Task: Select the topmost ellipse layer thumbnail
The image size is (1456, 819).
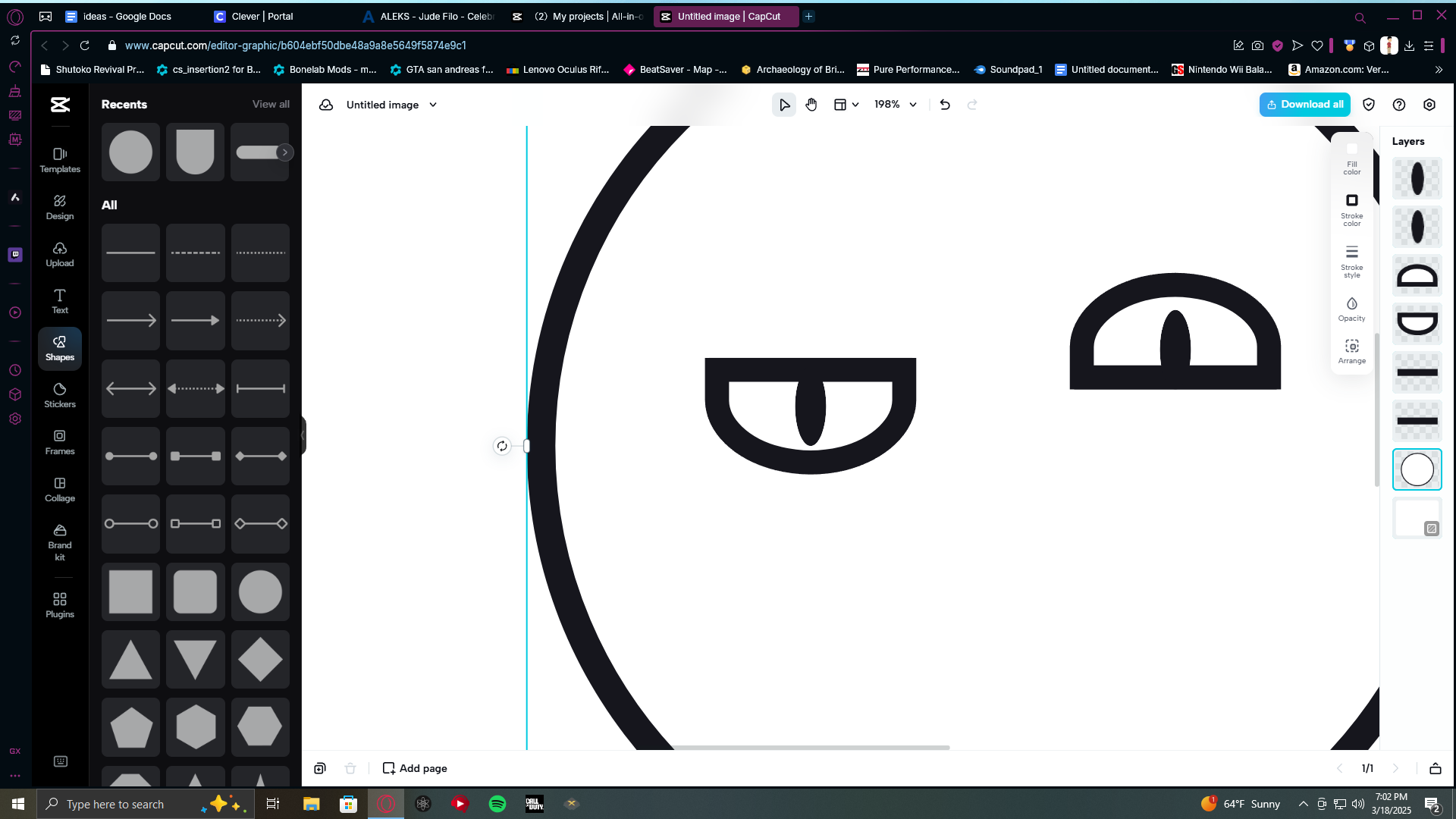Action: (x=1417, y=178)
